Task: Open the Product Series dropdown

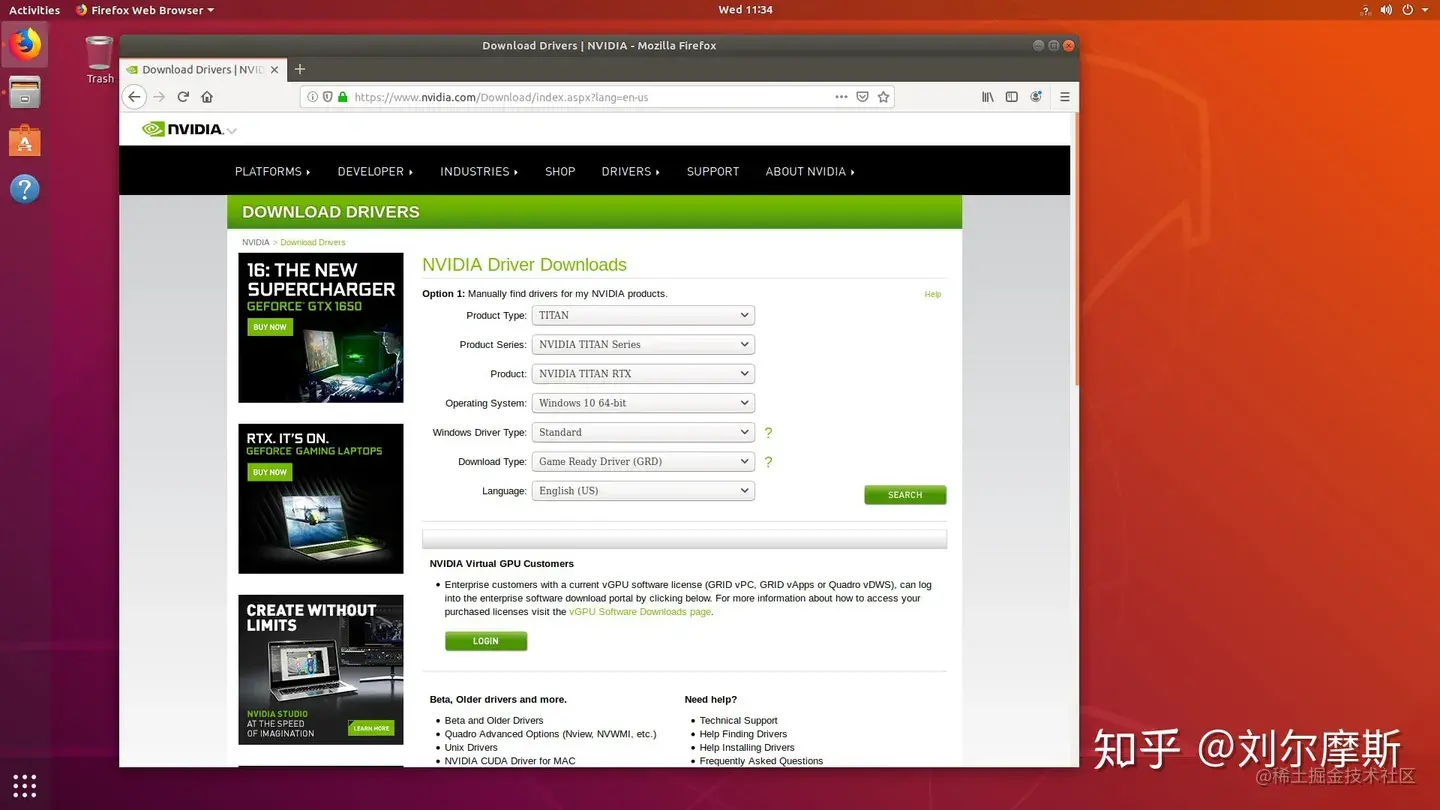Action: tap(643, 344)
